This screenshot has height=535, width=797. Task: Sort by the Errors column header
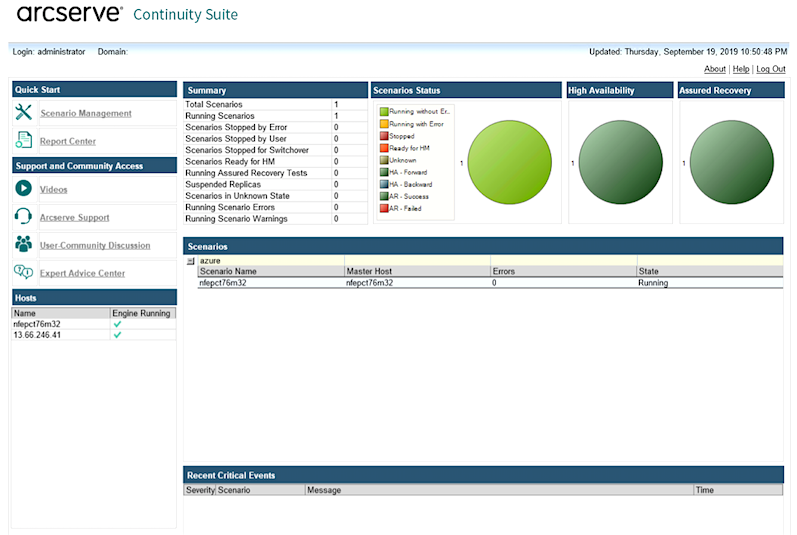[x=564, y=271]
